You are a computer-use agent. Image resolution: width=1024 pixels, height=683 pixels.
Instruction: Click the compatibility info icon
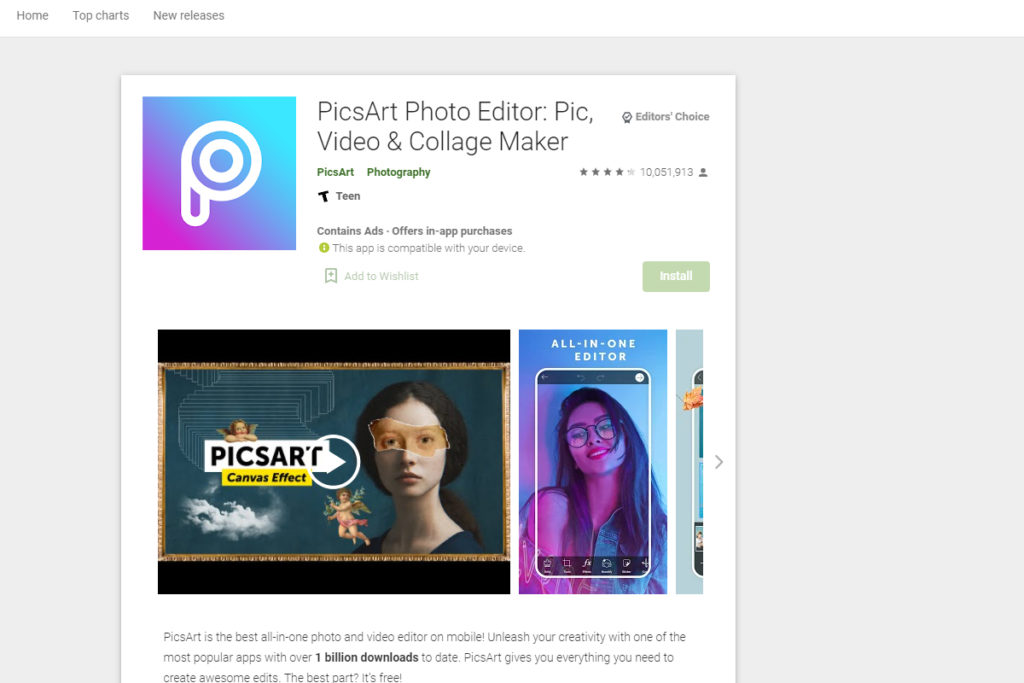tap(324, 248)
